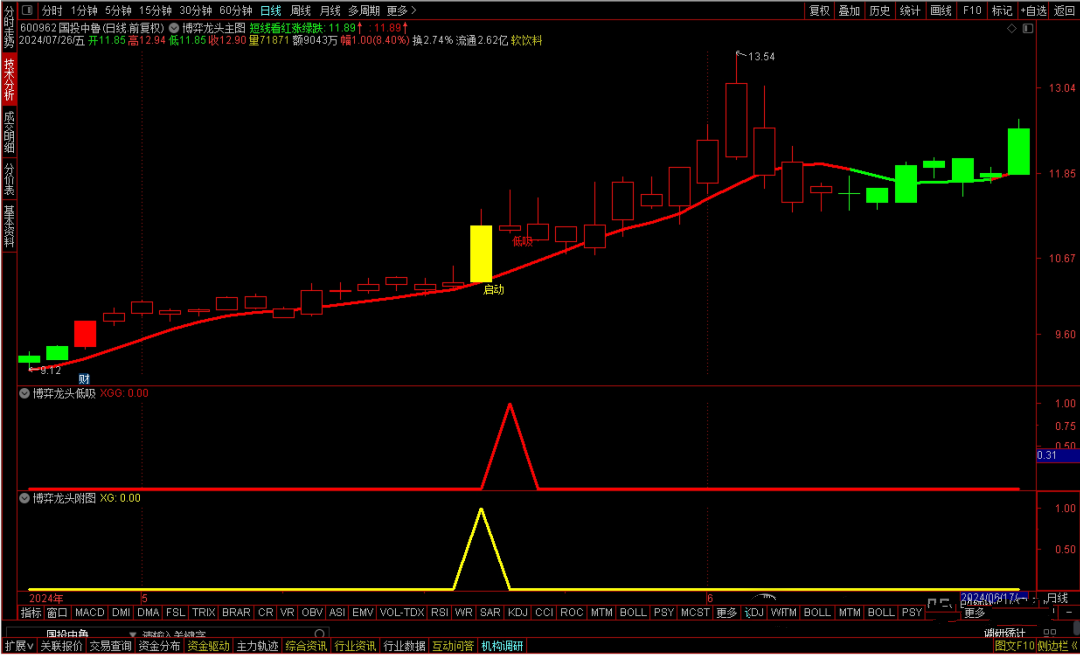Select the MACD indicator tab
The image size is (1080, 655).
[x=89, y=612]
